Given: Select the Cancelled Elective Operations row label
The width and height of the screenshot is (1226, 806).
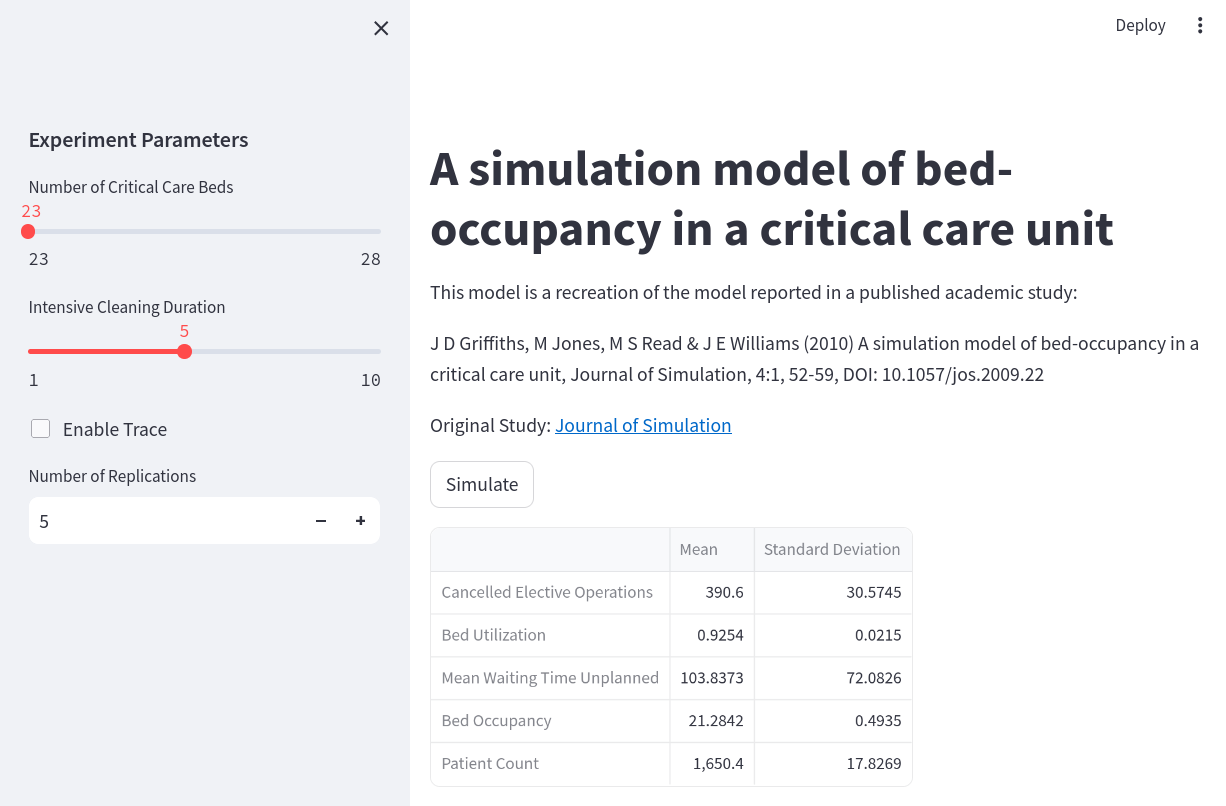Looking at the screenshot, I should click(x=547, y=592).
